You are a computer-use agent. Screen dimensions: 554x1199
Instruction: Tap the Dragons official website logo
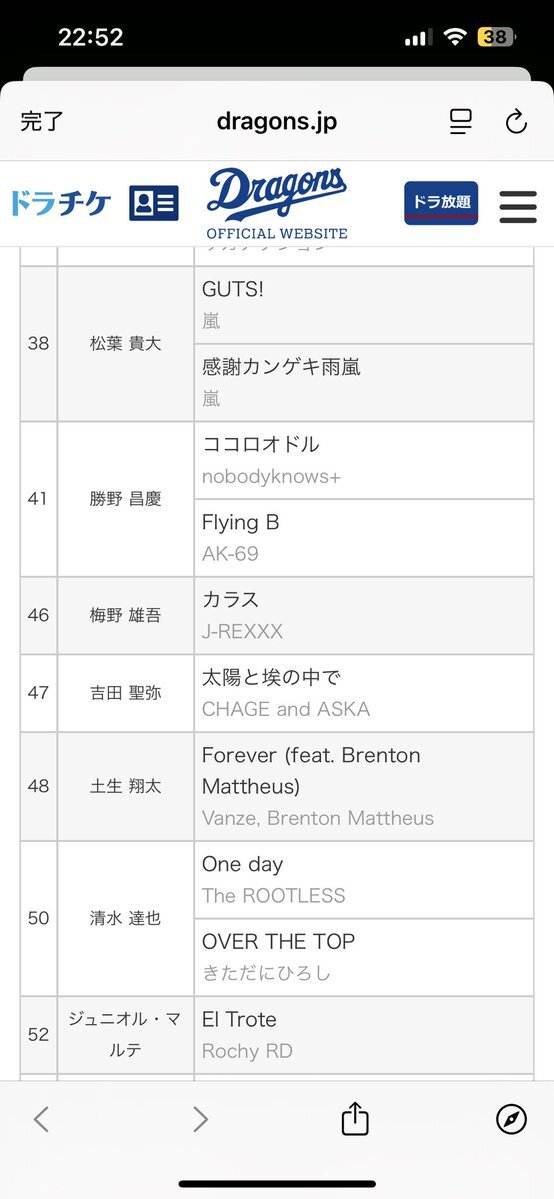277,204
